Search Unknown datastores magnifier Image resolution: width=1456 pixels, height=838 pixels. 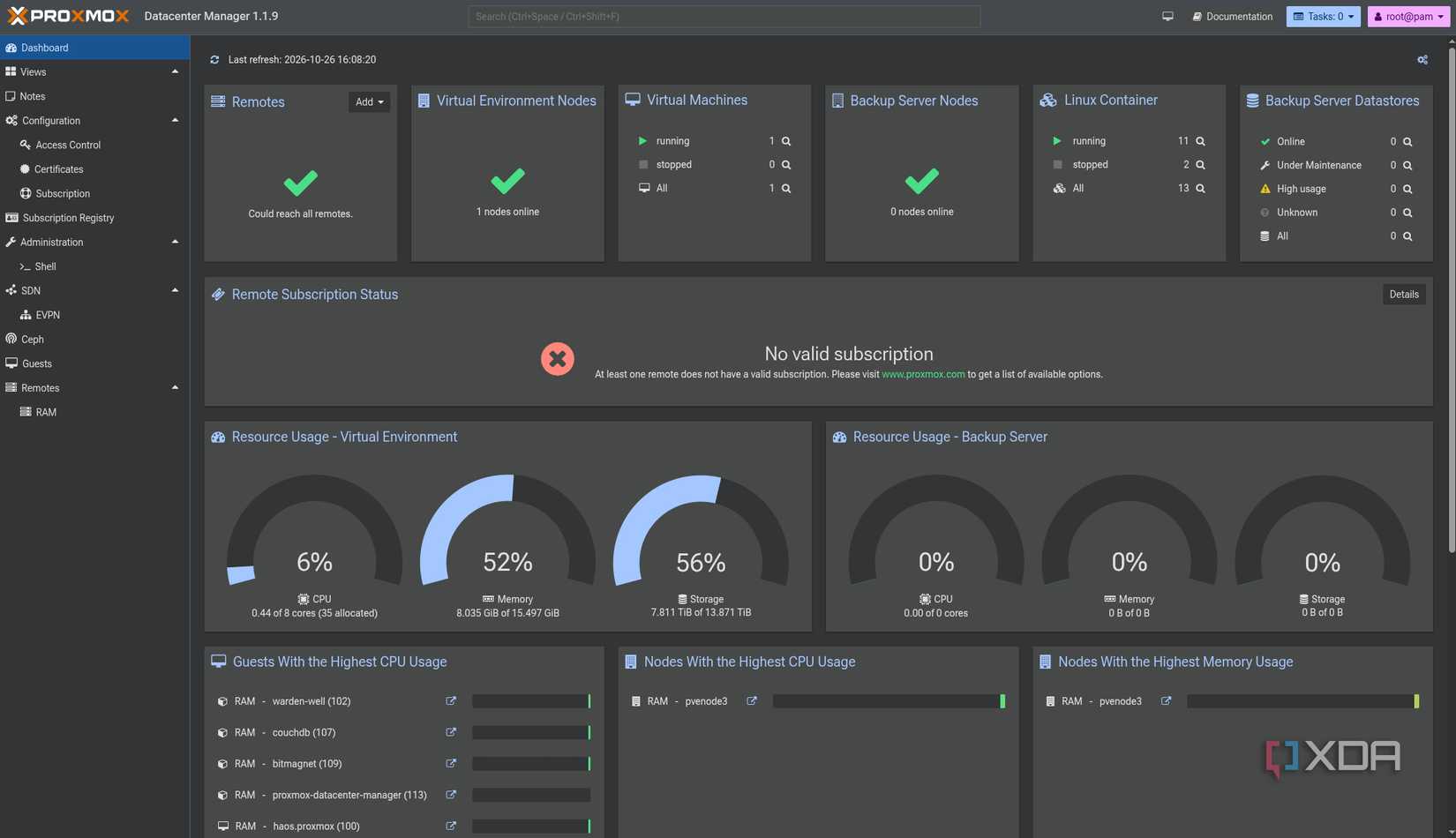coord(1407,213)
